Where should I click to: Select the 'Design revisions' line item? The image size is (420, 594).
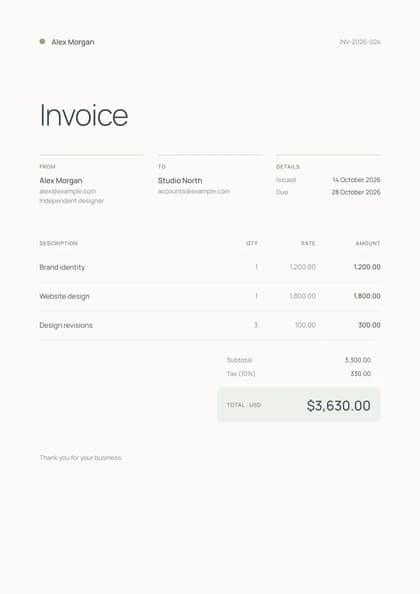click(66, 325)
